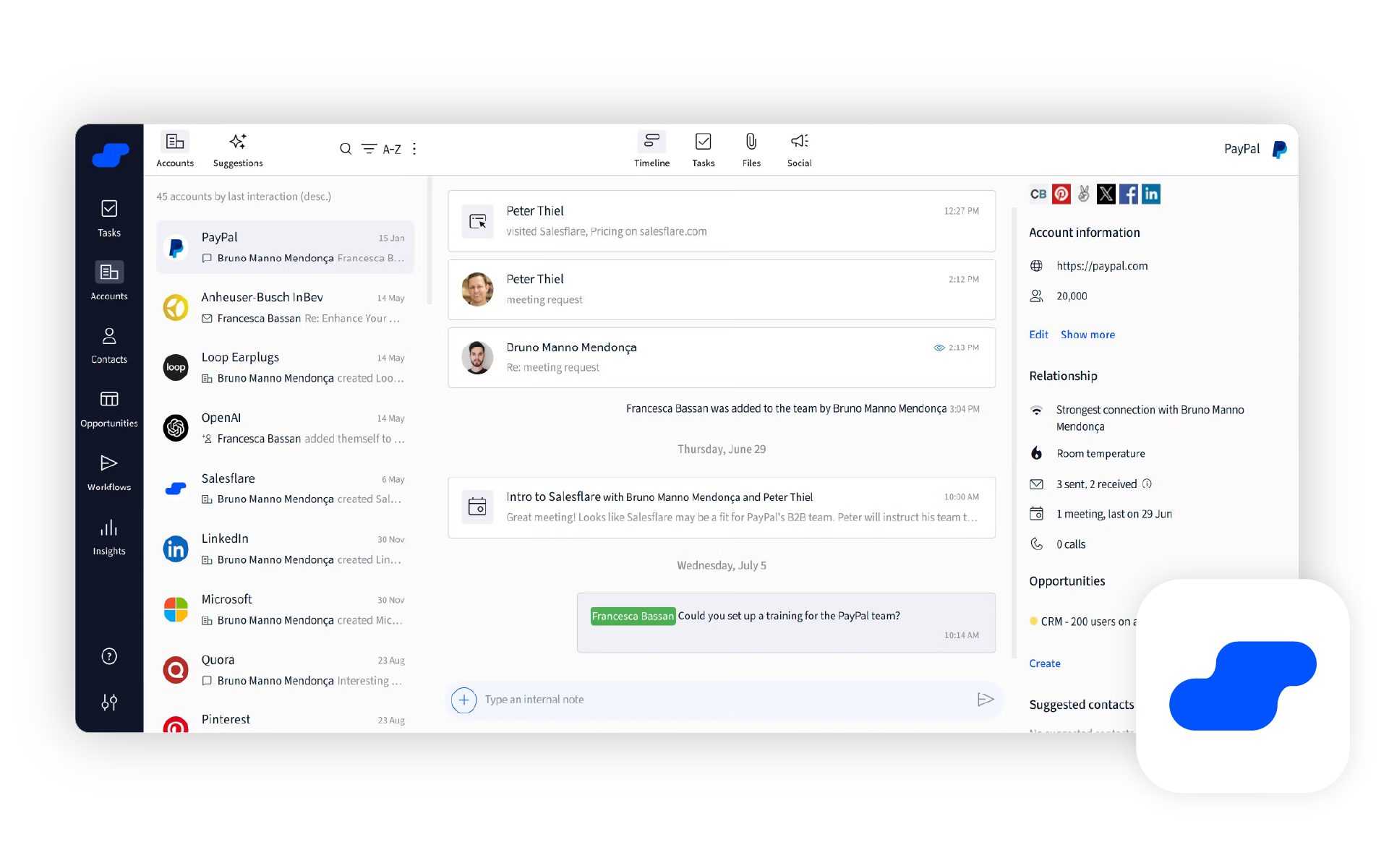Click eye icon on Bruno's email reply

pos(939,348)
